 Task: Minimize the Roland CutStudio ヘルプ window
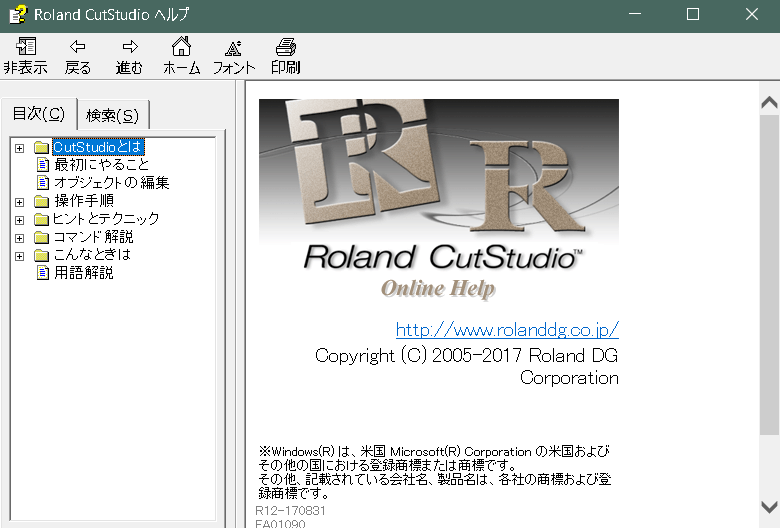click(635, 14)
